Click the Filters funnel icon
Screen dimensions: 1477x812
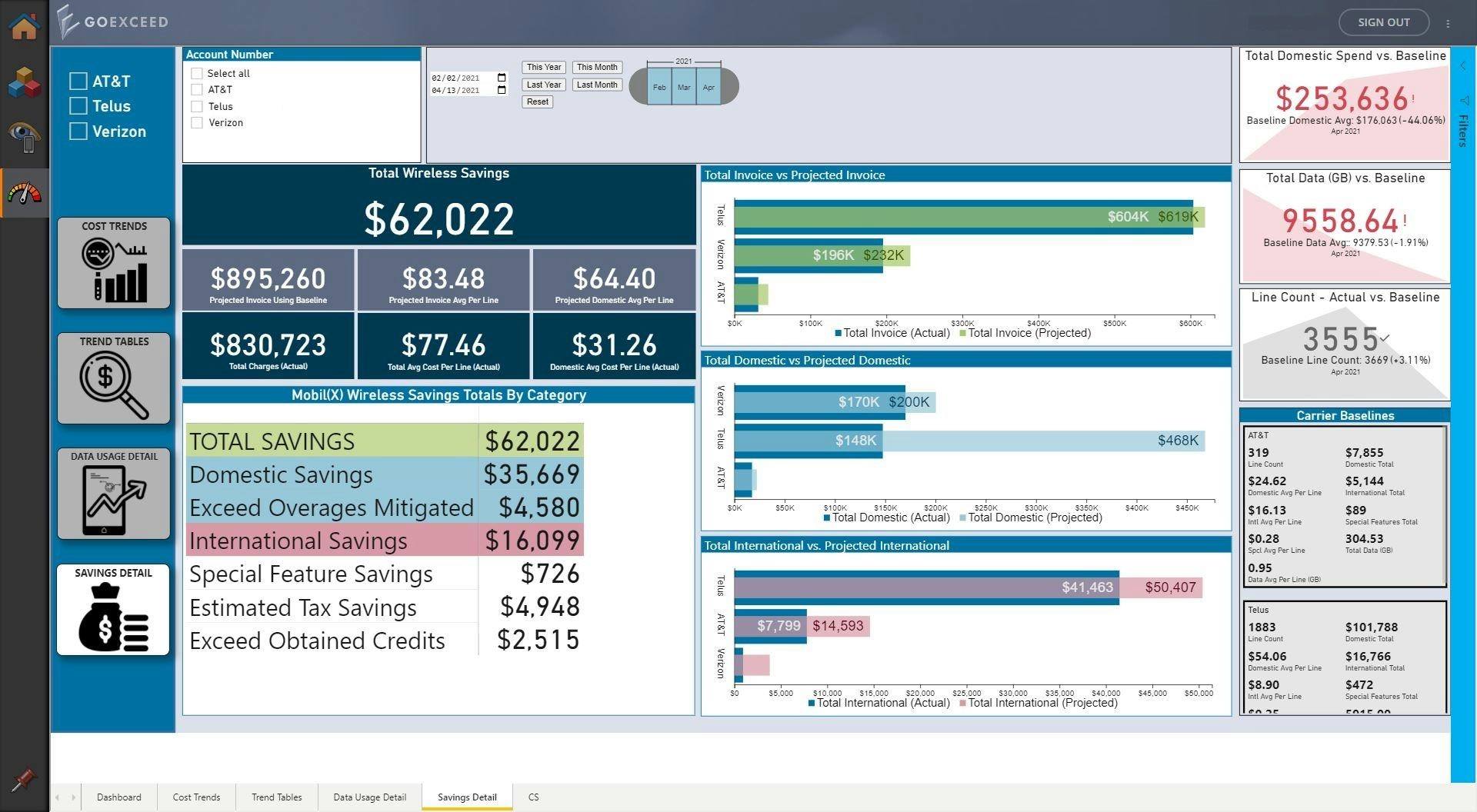pos(1463,101)
